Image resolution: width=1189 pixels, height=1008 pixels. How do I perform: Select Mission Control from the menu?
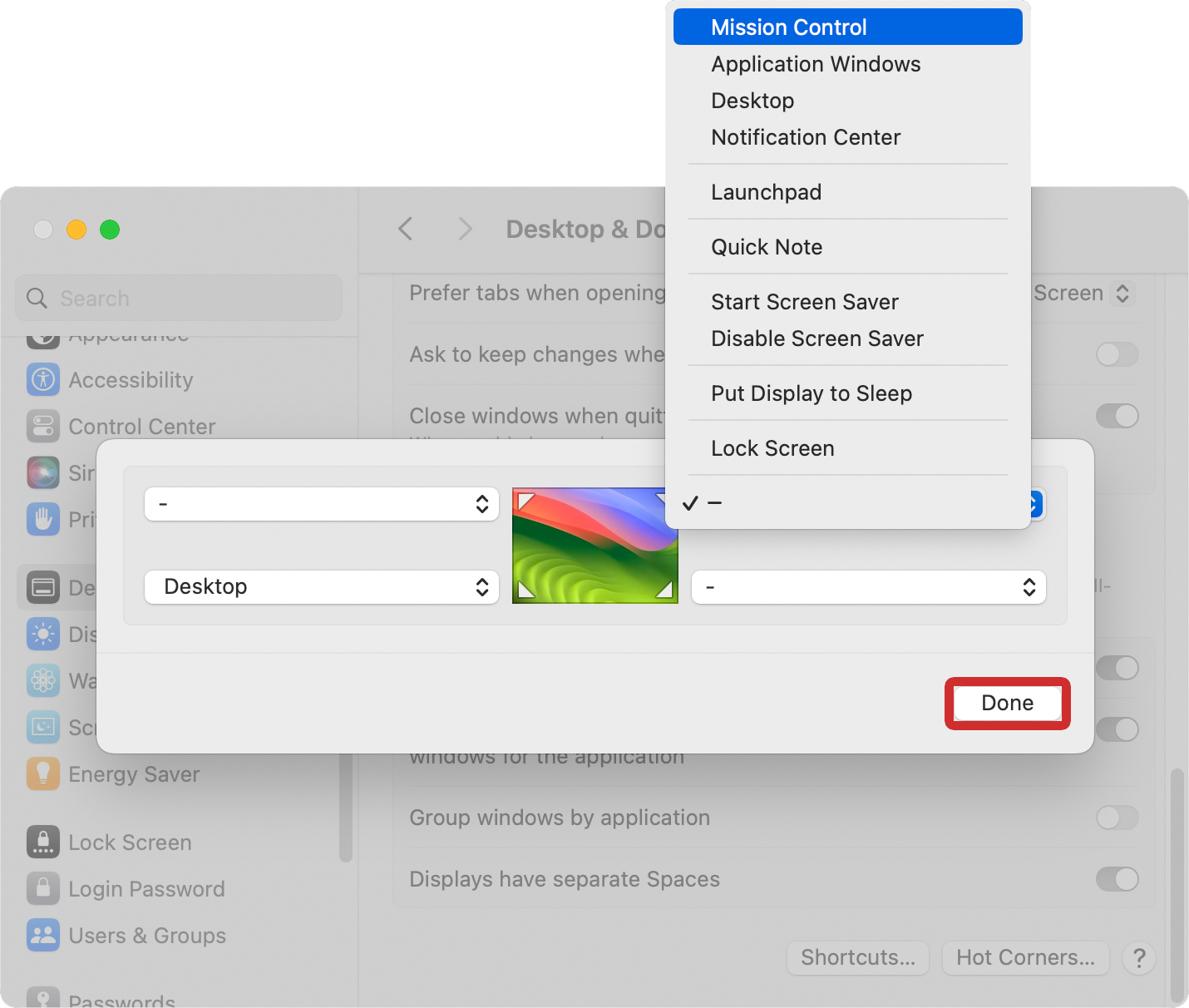(x=847, y=27)
